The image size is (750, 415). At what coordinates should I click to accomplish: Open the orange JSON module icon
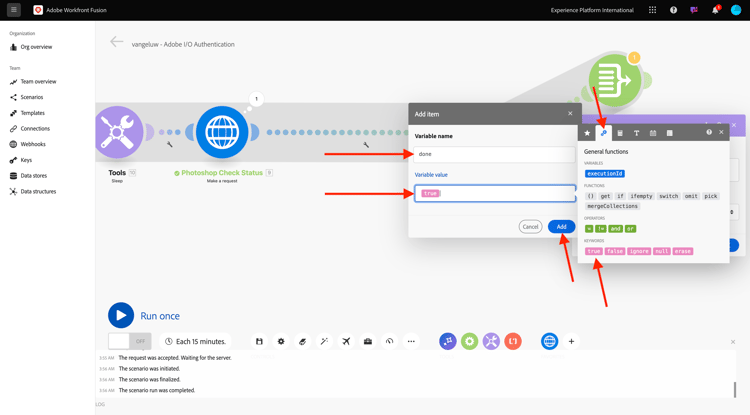[x=513, y=341]
